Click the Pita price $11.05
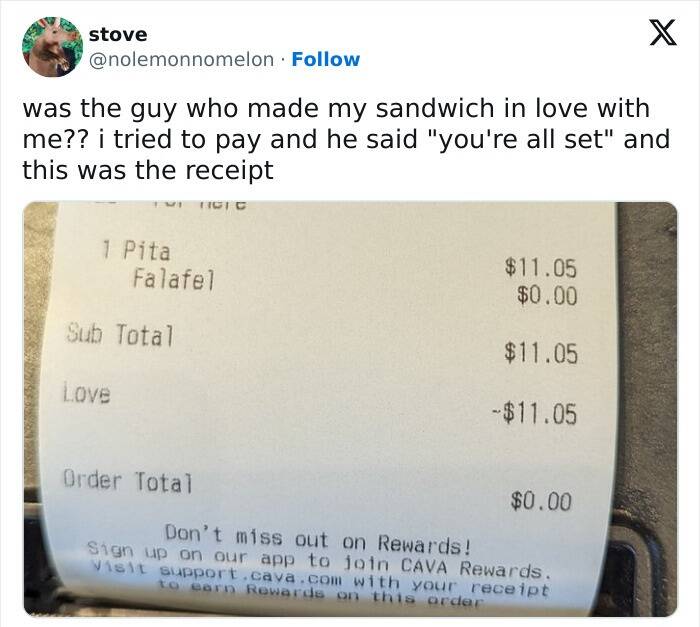The width and height of the screenshot is (700, 627). pos(541,267)
